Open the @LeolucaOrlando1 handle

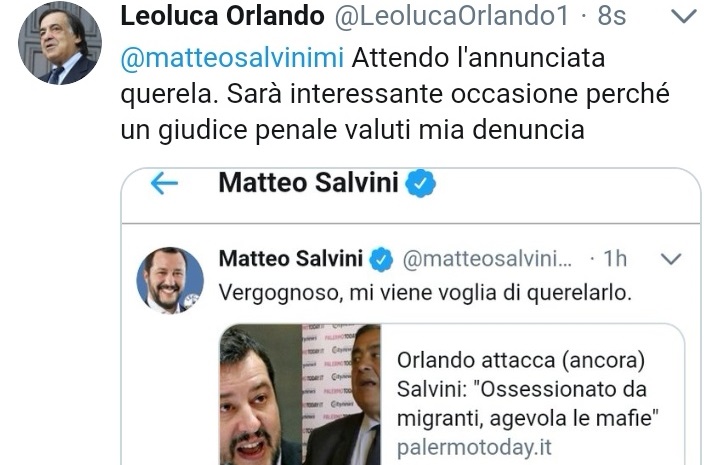pos(452,16)
